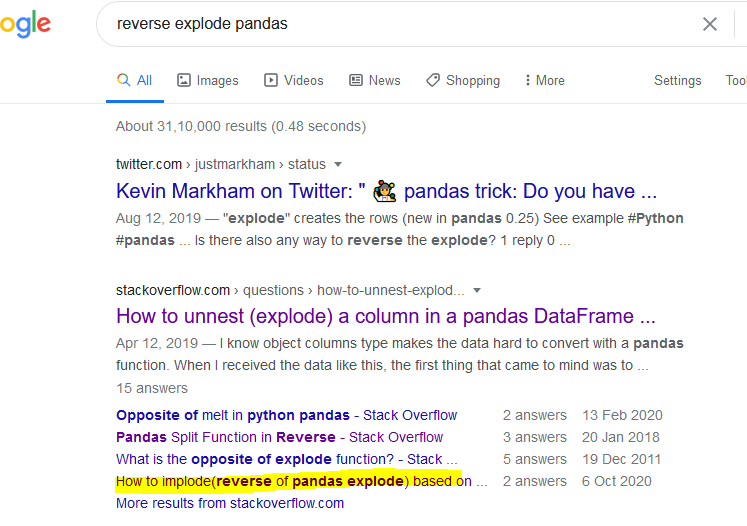This screenshot has width=747, height=526.
Task: Click the Images tab picture icon
Action: (184, 80)
